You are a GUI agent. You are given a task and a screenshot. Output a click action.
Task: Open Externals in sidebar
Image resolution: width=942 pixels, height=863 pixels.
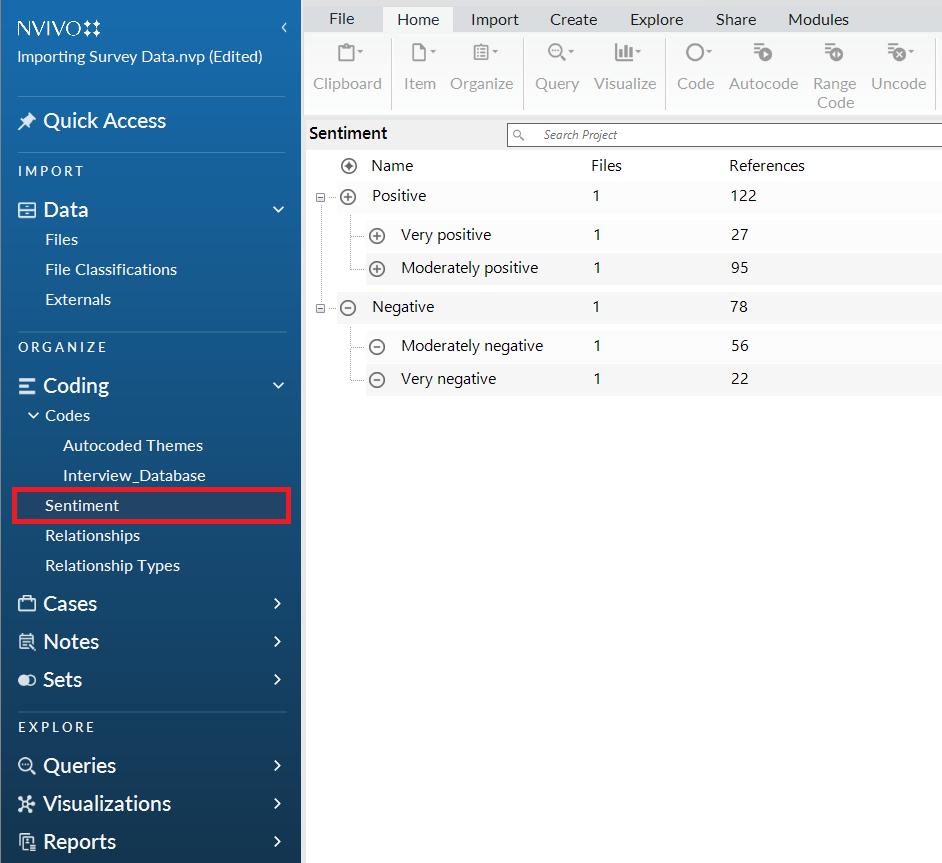coord(78,300)
